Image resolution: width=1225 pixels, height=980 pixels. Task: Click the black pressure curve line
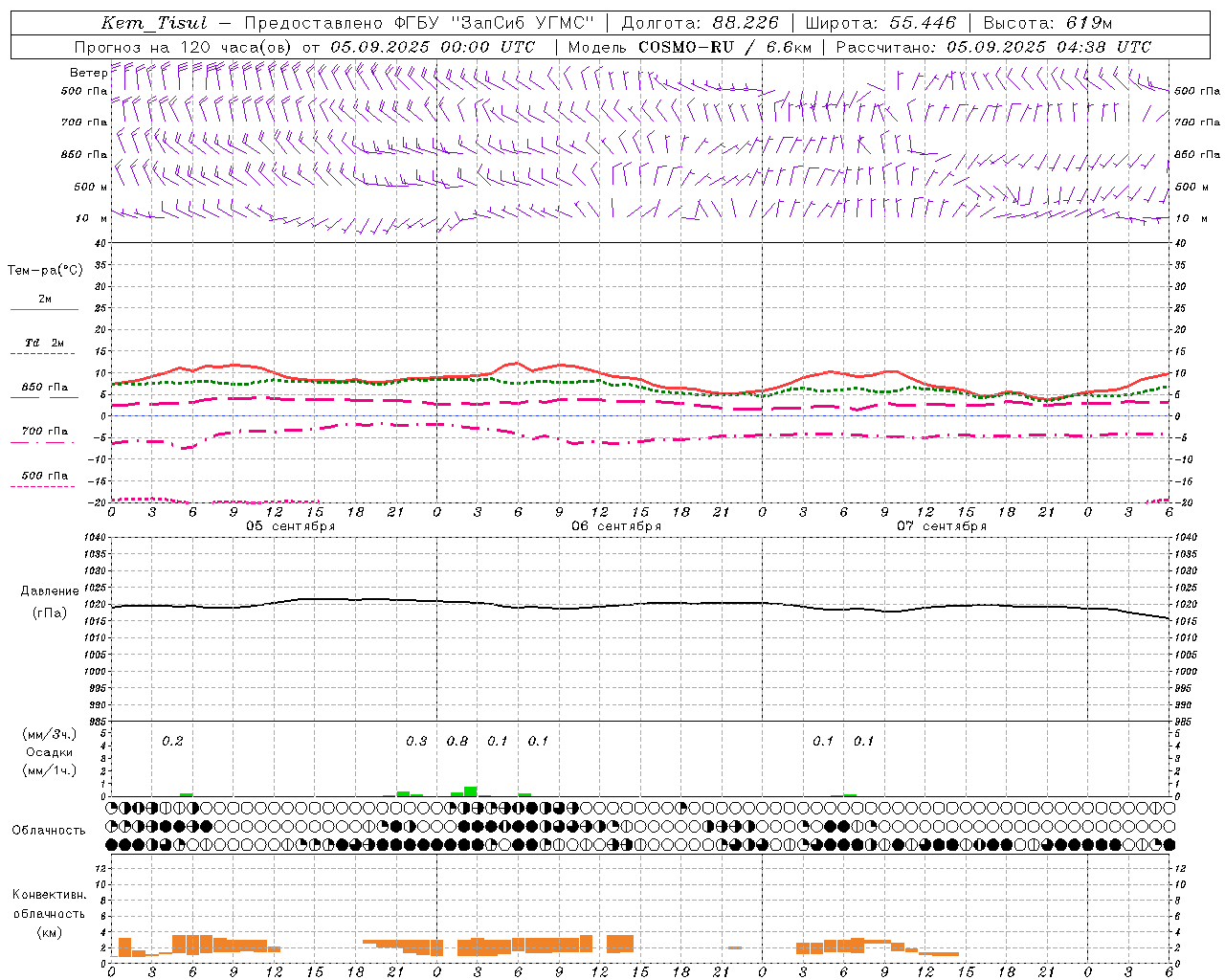coord(639,604)
